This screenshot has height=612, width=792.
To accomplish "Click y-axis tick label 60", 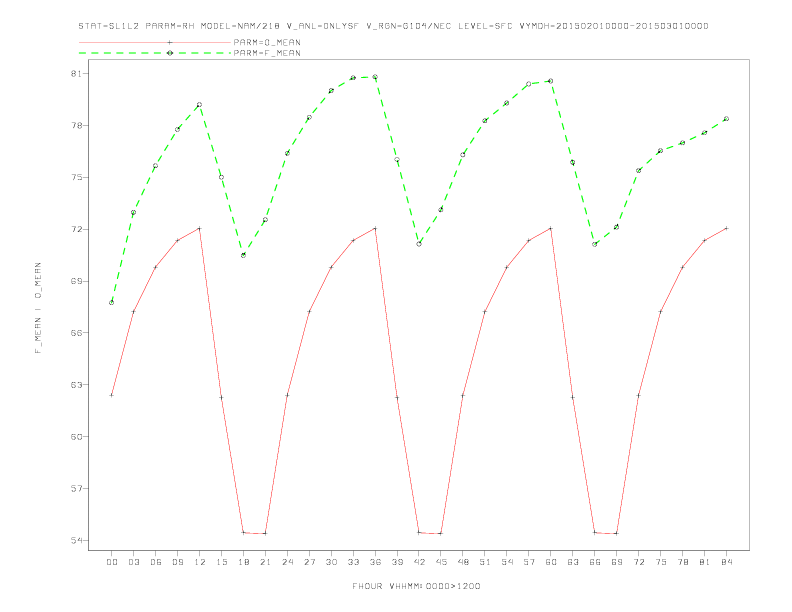I will pyautogui.click(x=77, y=437).
